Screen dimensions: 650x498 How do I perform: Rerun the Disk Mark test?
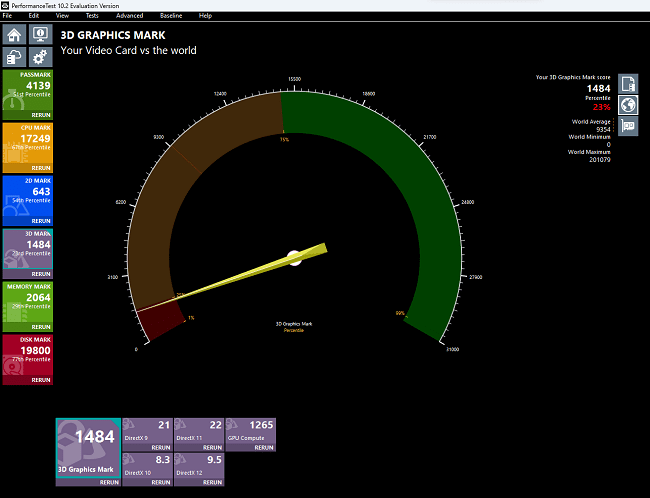pyautogui.click(x=41, y=380)
